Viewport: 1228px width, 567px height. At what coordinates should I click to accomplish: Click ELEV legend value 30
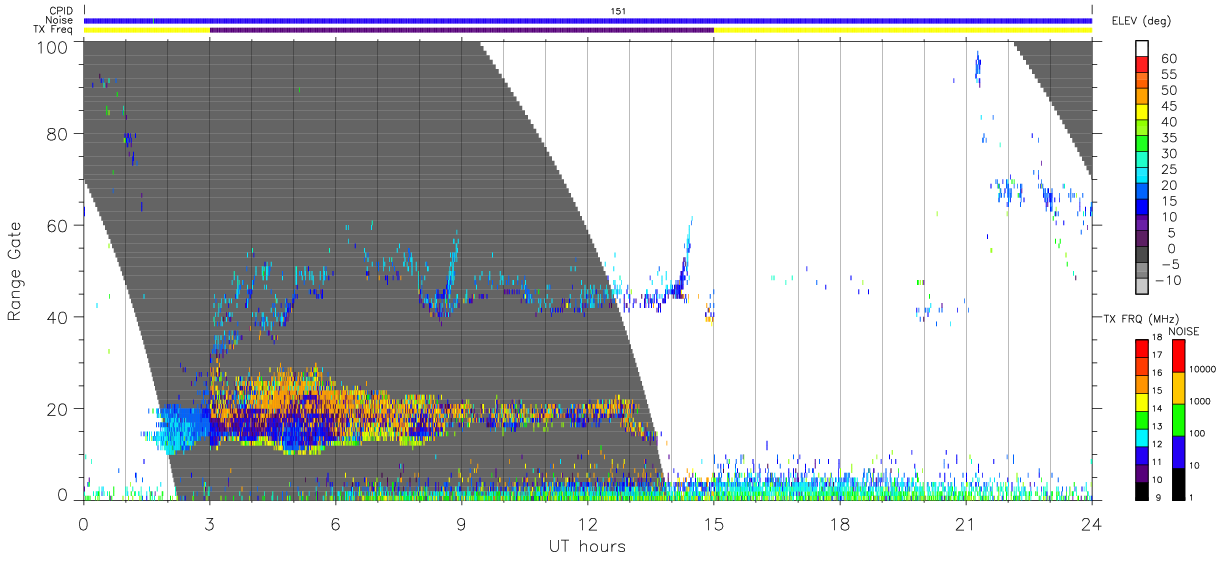(1168, 154)
